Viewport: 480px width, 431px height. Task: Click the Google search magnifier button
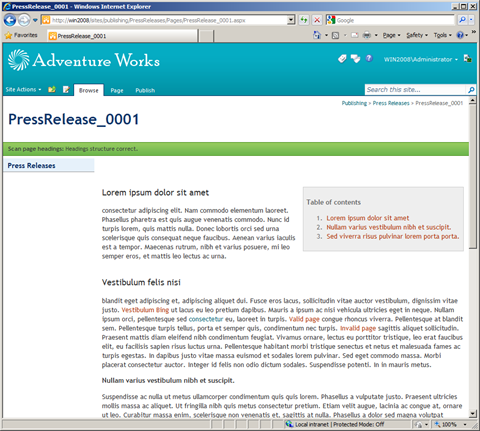[x=462, y=20]
